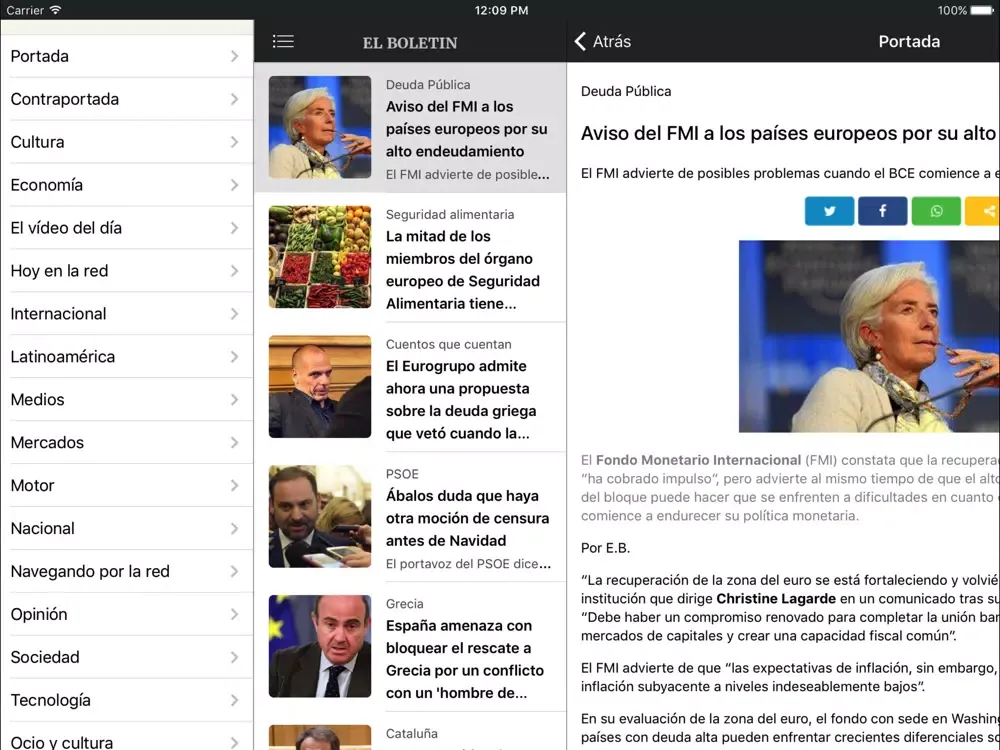Viewport: 1000px width, 750px height.
Task: Tap the 'Por E.B.' byline
Action: [605, 548]
